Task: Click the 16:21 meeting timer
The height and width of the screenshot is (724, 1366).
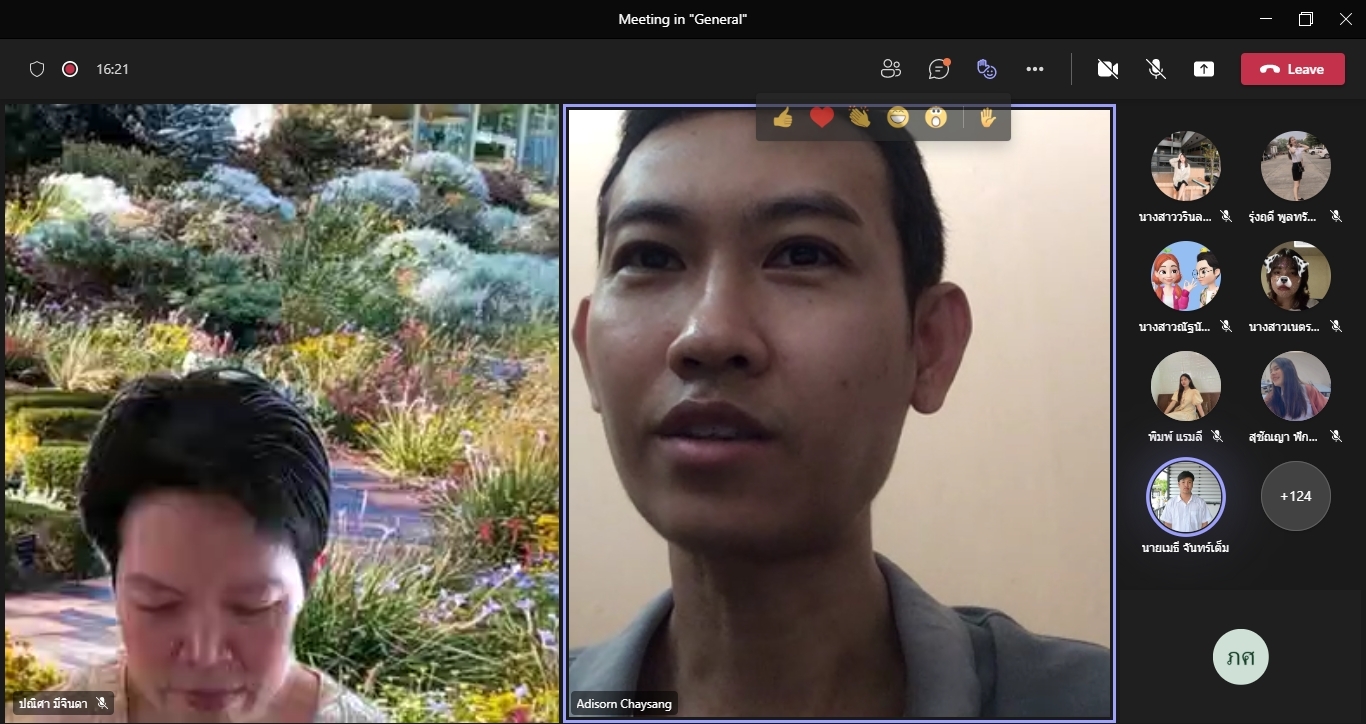Action: click(x=112, y=69)
